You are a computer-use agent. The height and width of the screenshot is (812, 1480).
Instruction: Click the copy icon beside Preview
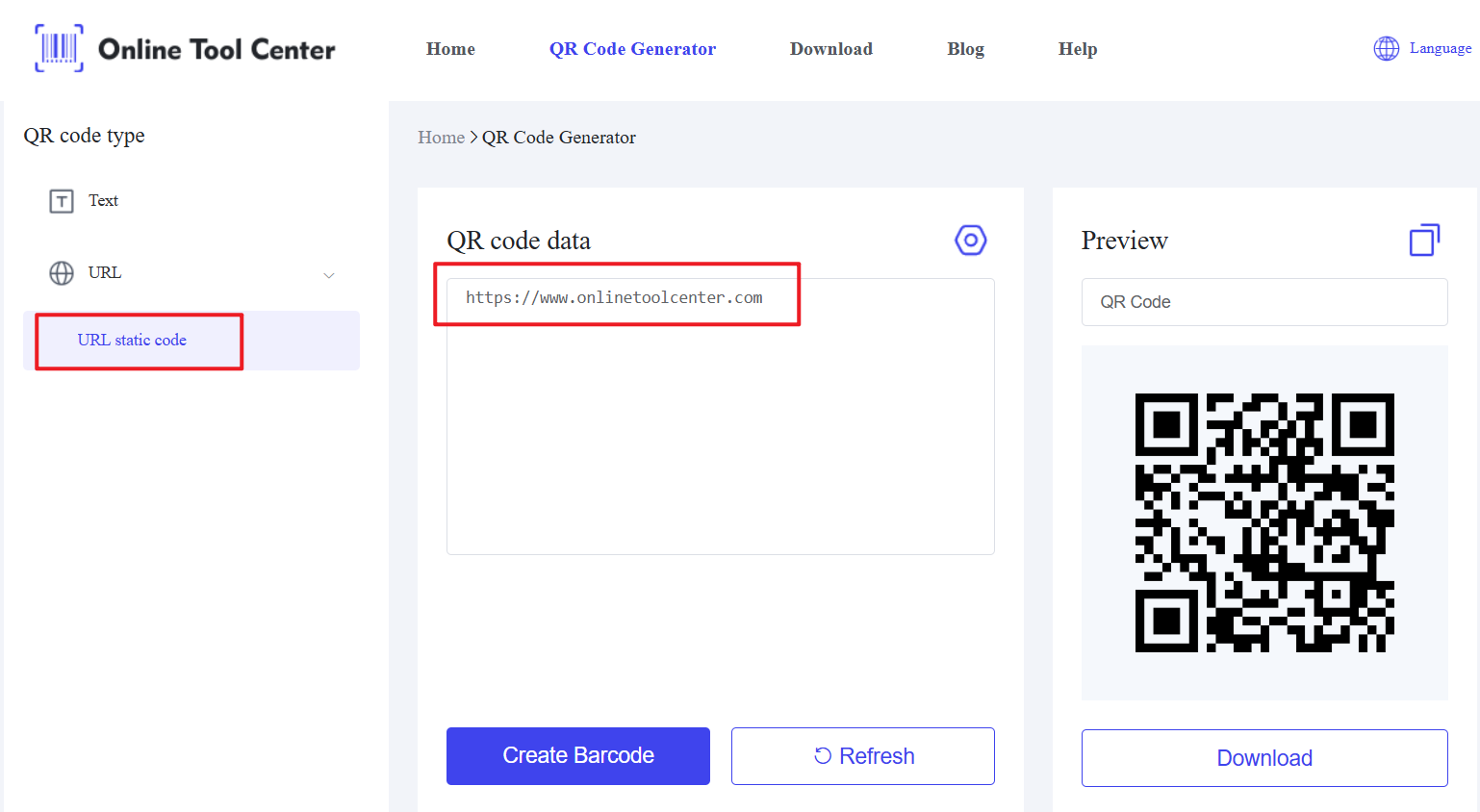coord(1424,240)
